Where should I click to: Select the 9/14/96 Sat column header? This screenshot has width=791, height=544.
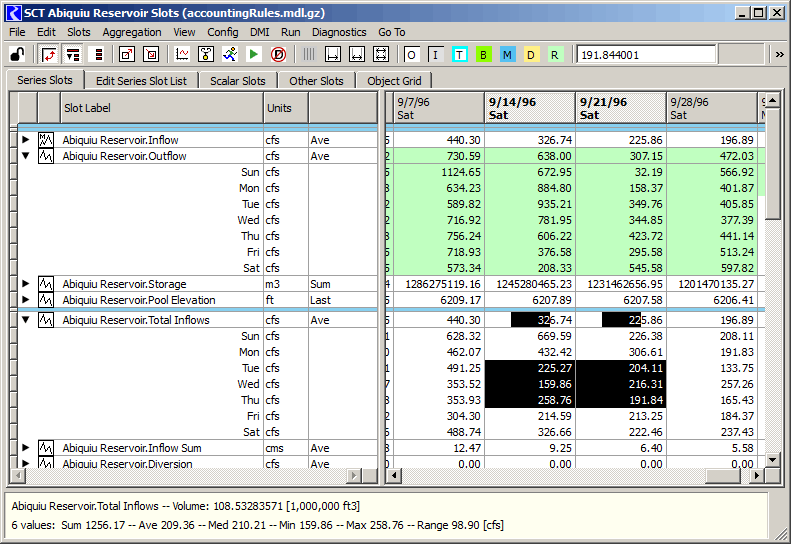coord(530,108)
